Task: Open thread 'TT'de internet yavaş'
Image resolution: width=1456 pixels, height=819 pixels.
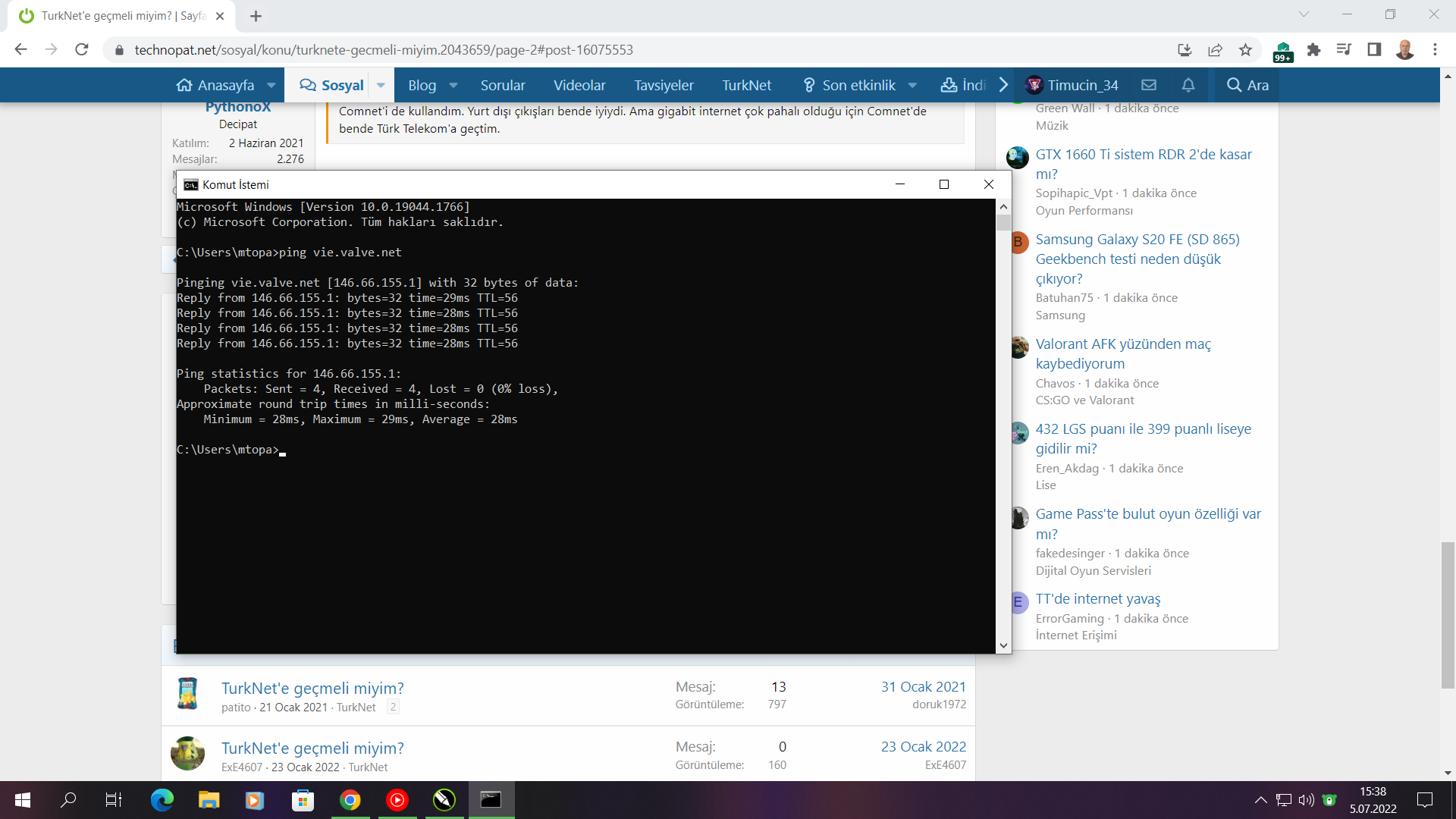Action: pos(1097,599)
